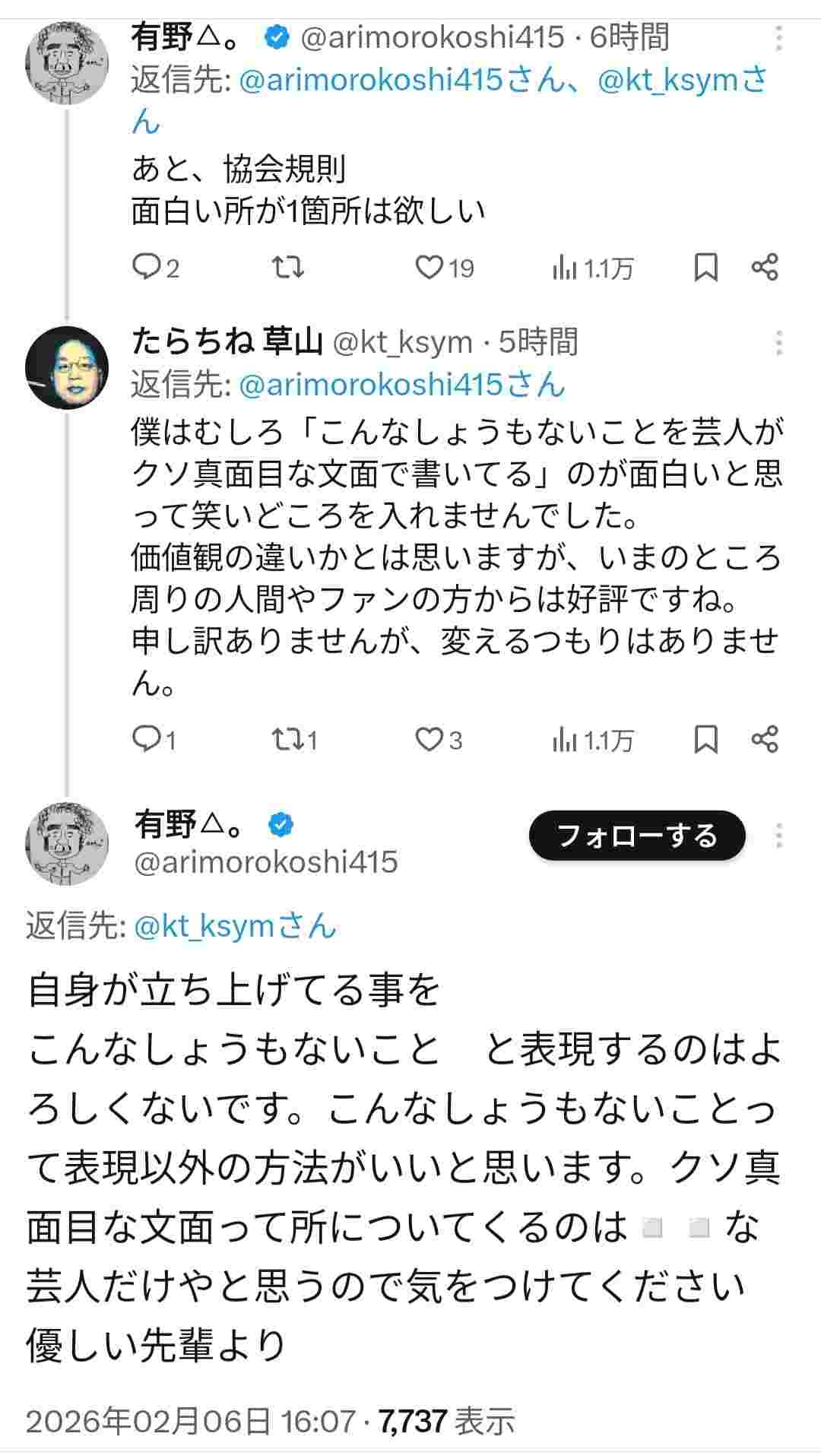Click the フォローする button
The height and width of the screenshot is (1456, 821).
pos(637,836)
